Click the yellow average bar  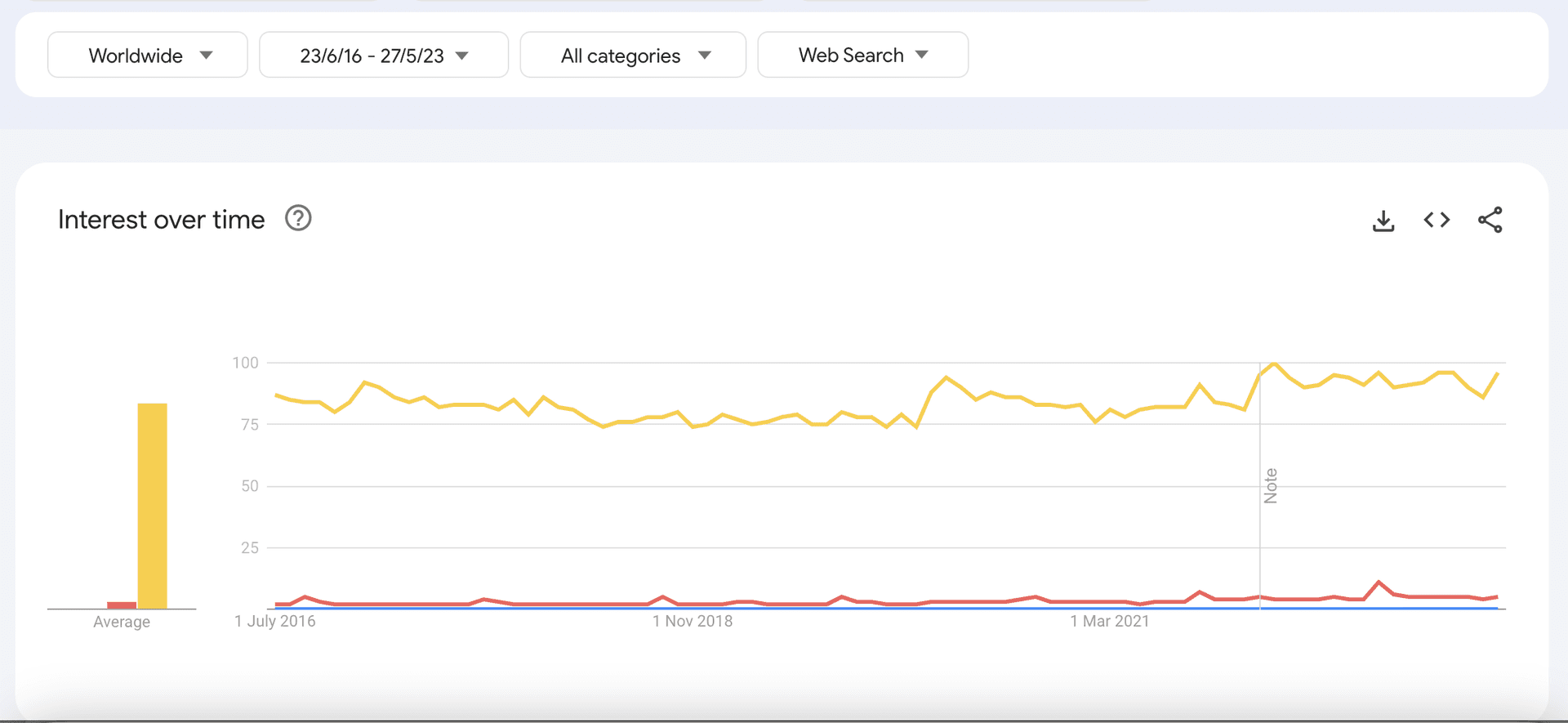[x=152, y=506]
